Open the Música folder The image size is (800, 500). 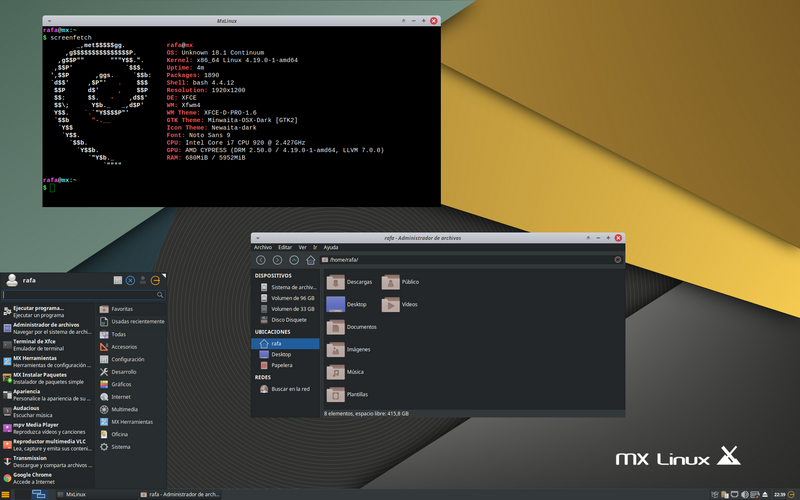pos(345,371)
